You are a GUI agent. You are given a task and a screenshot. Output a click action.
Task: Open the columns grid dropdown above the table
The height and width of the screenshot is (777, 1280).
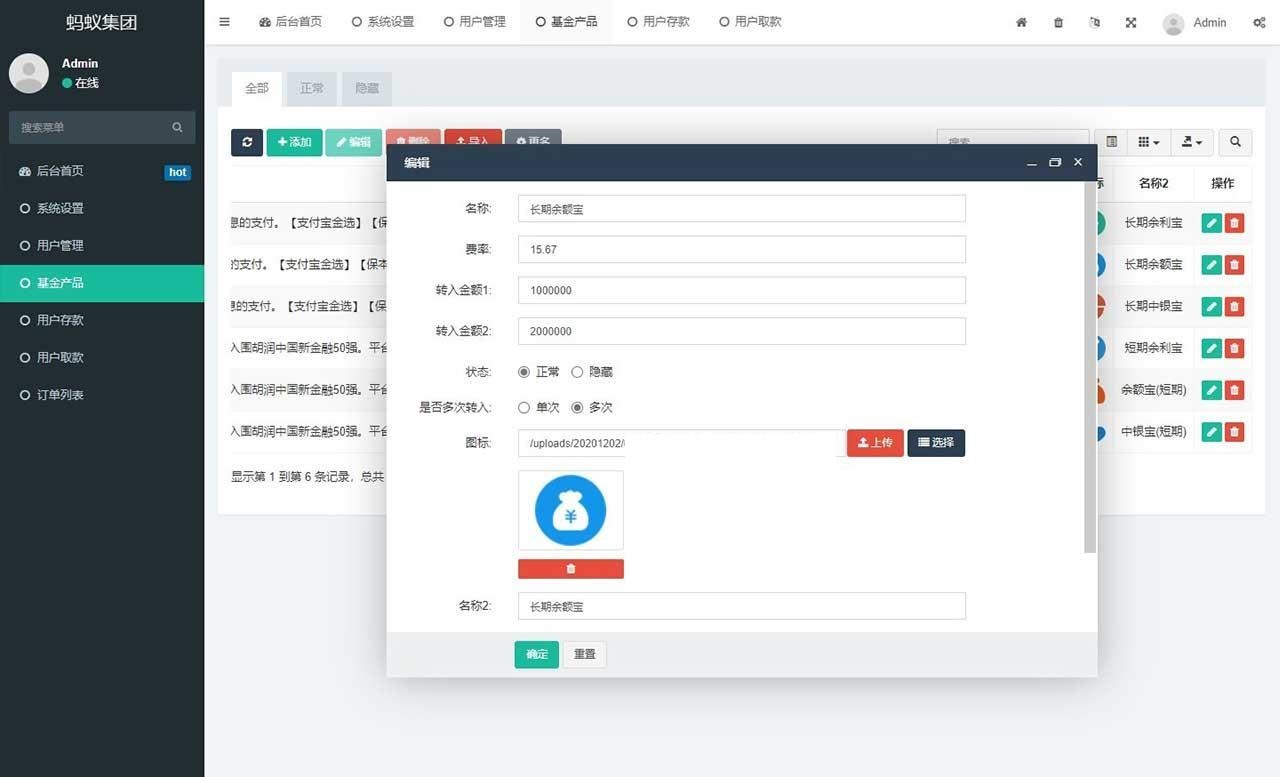pyautogui.click(x=1147, y=141)
